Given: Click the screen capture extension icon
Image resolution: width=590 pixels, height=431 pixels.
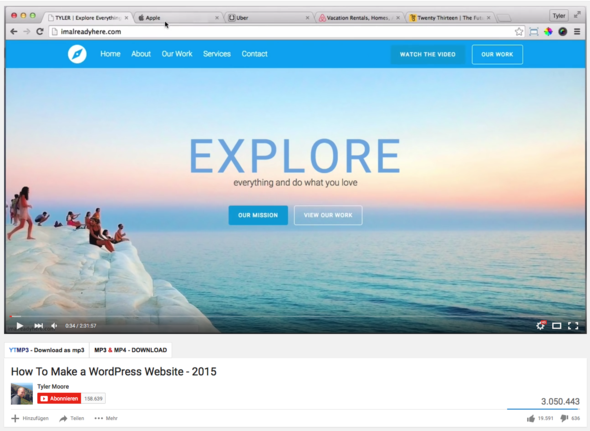Looking at the screenshot, I should click(534, 32).
